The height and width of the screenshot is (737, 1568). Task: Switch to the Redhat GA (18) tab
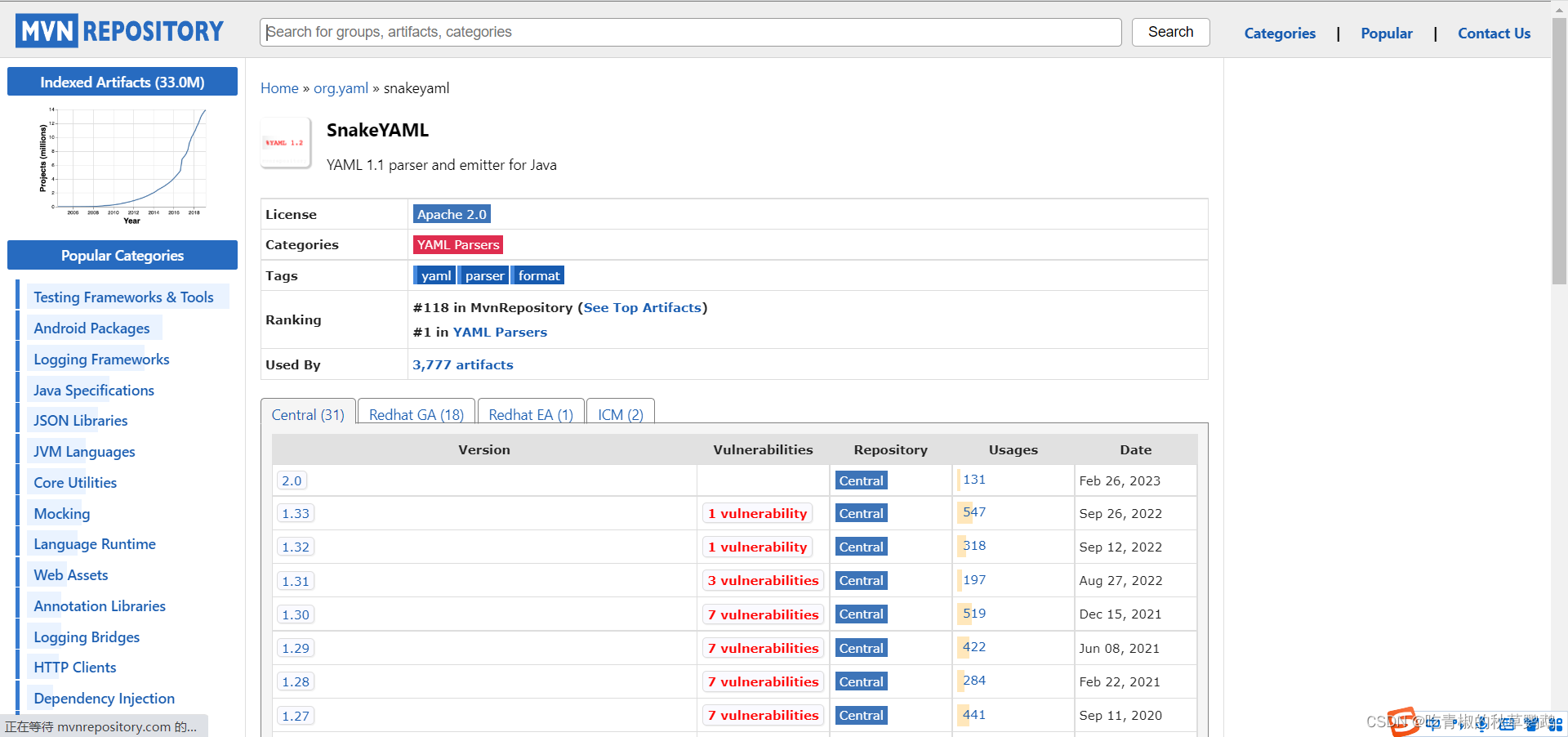click(x=416, y=414)
